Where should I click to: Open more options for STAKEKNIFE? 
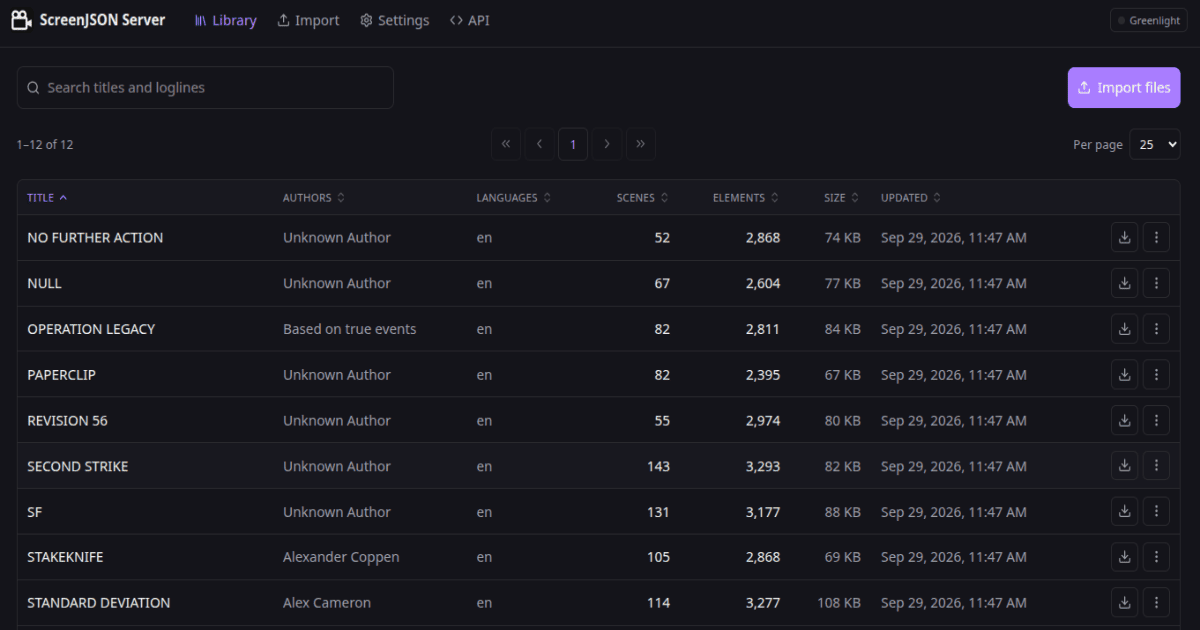(x=1156, y=557)
